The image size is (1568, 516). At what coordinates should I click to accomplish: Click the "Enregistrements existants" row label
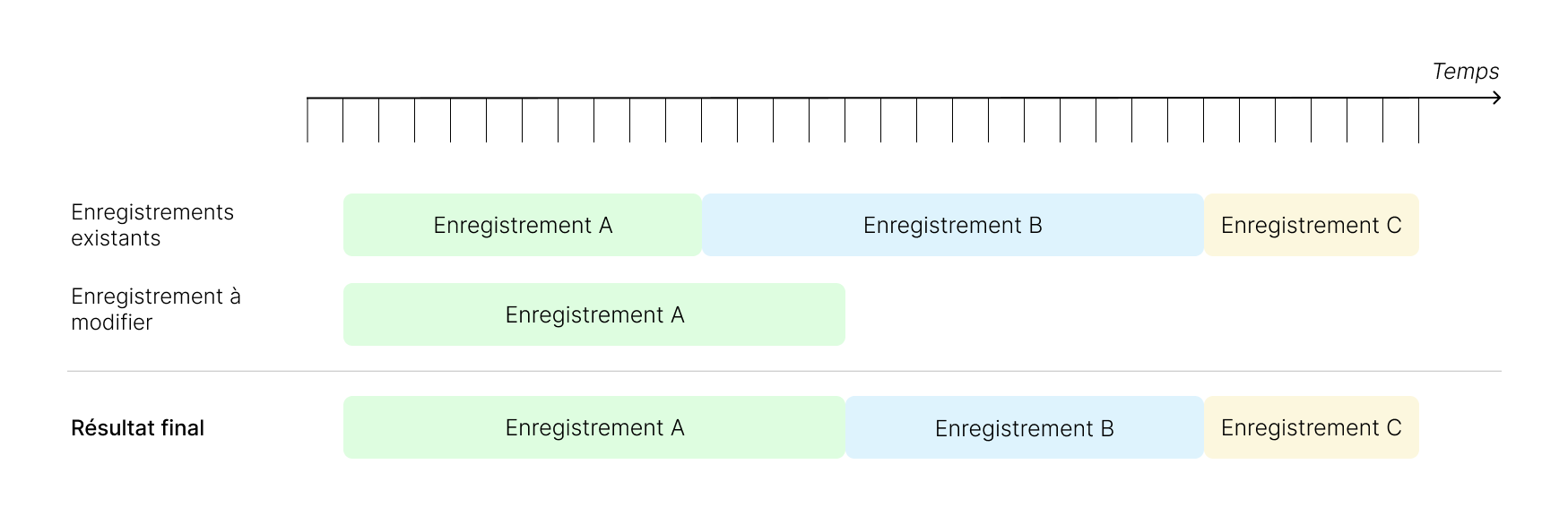(152, 225)
